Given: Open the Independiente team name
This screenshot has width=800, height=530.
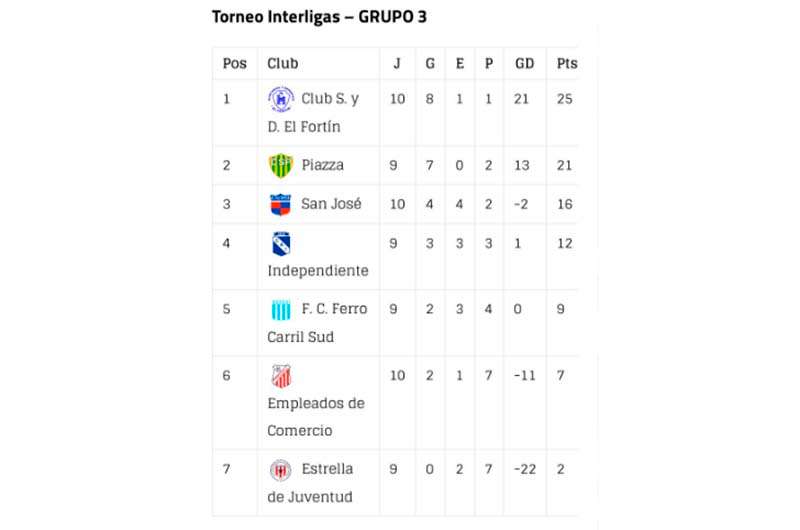Looking at the screenshot, I should point(318,271).
